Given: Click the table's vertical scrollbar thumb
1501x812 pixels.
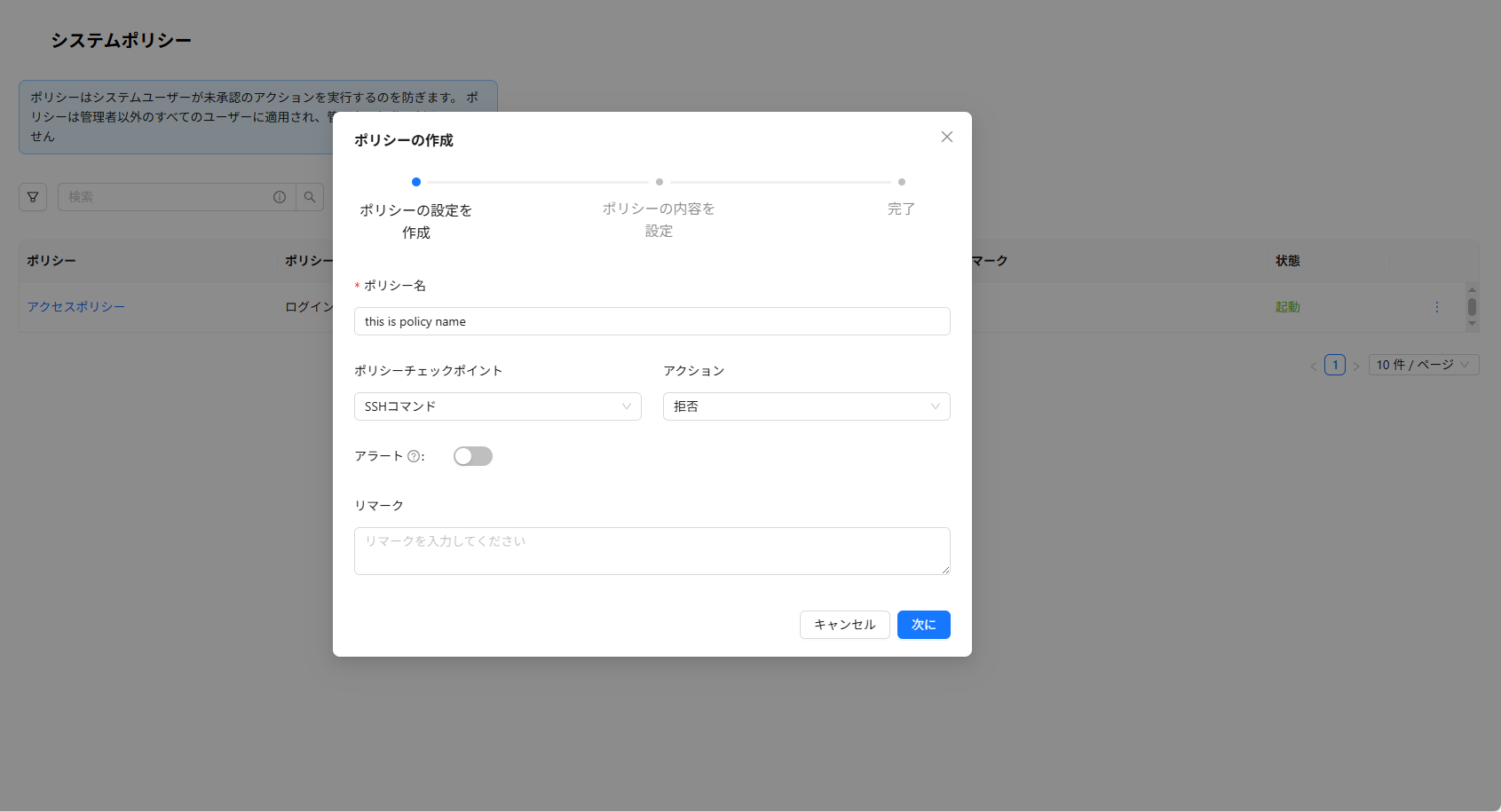Looking at the screenshot, I should pyautogui.click(x=1472, y=307).
